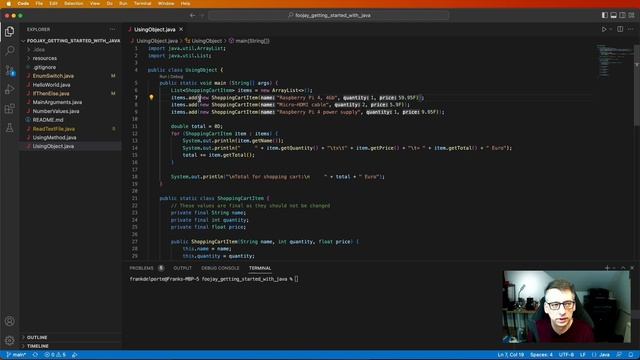
Task: Open the Selection menu
Action: coord(73,3)
